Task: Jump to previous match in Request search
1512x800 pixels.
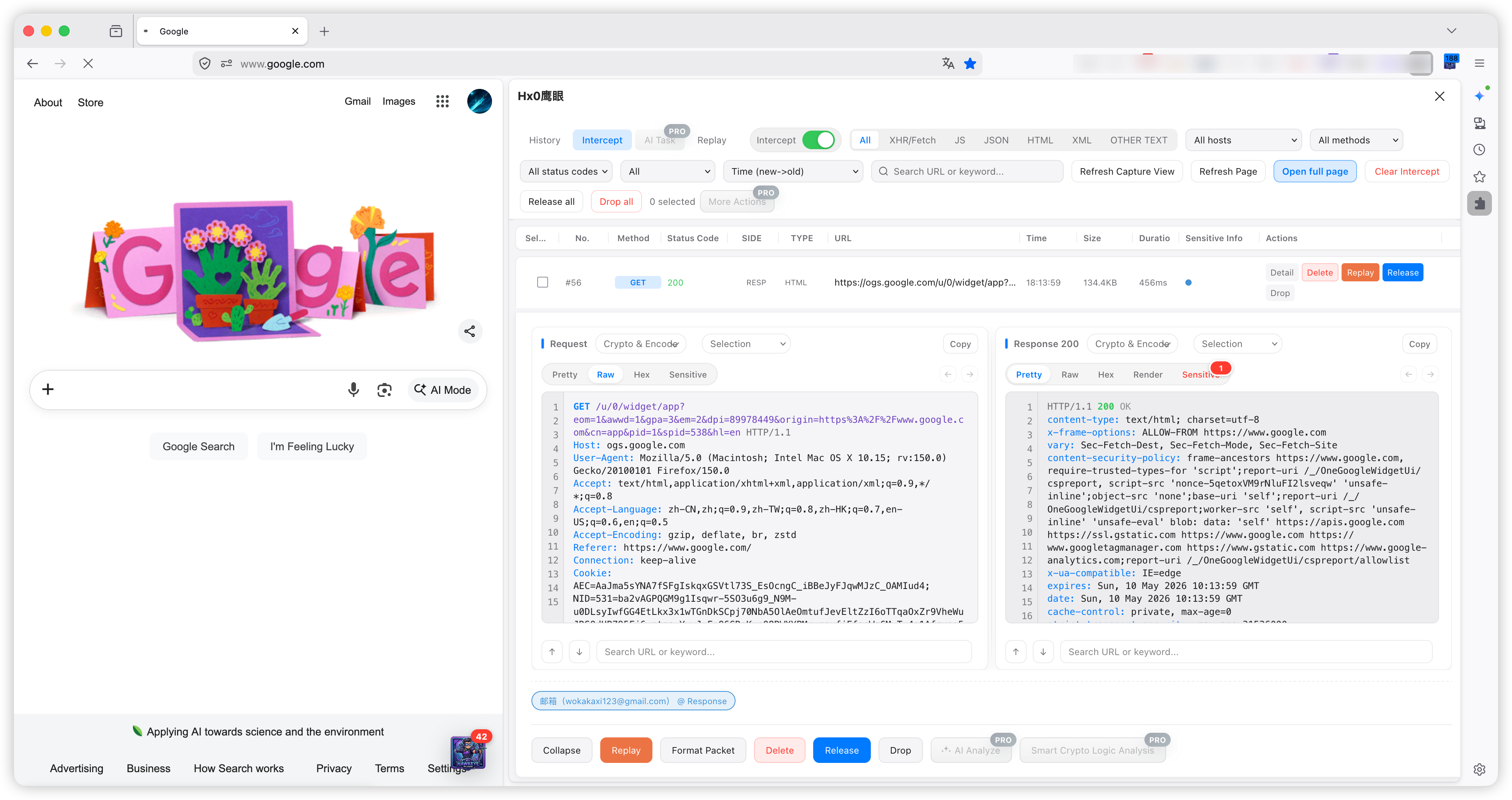Action: 552,652
